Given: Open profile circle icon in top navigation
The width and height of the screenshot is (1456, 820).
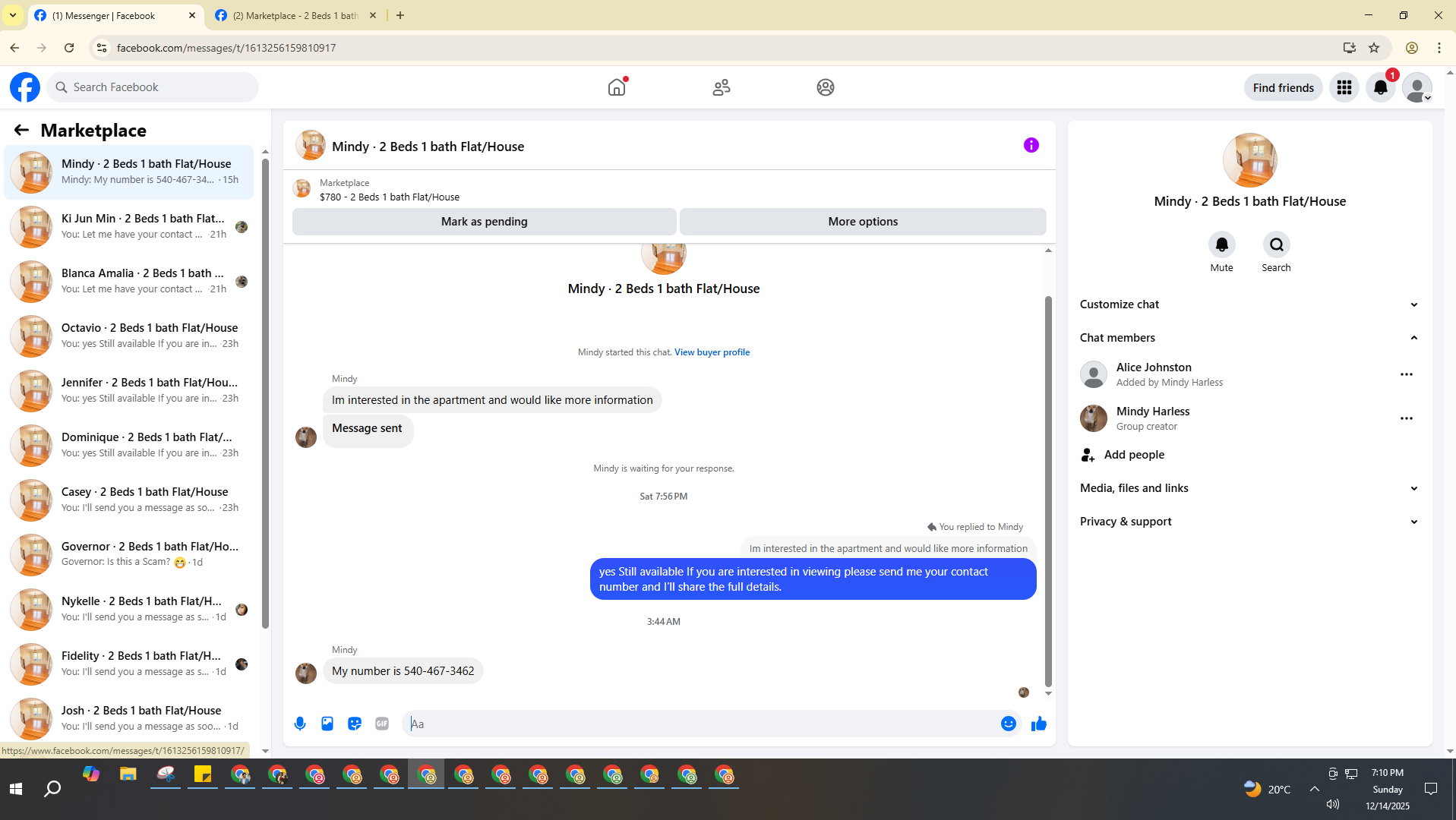Looking at the screenshot, I should [826, 87].
